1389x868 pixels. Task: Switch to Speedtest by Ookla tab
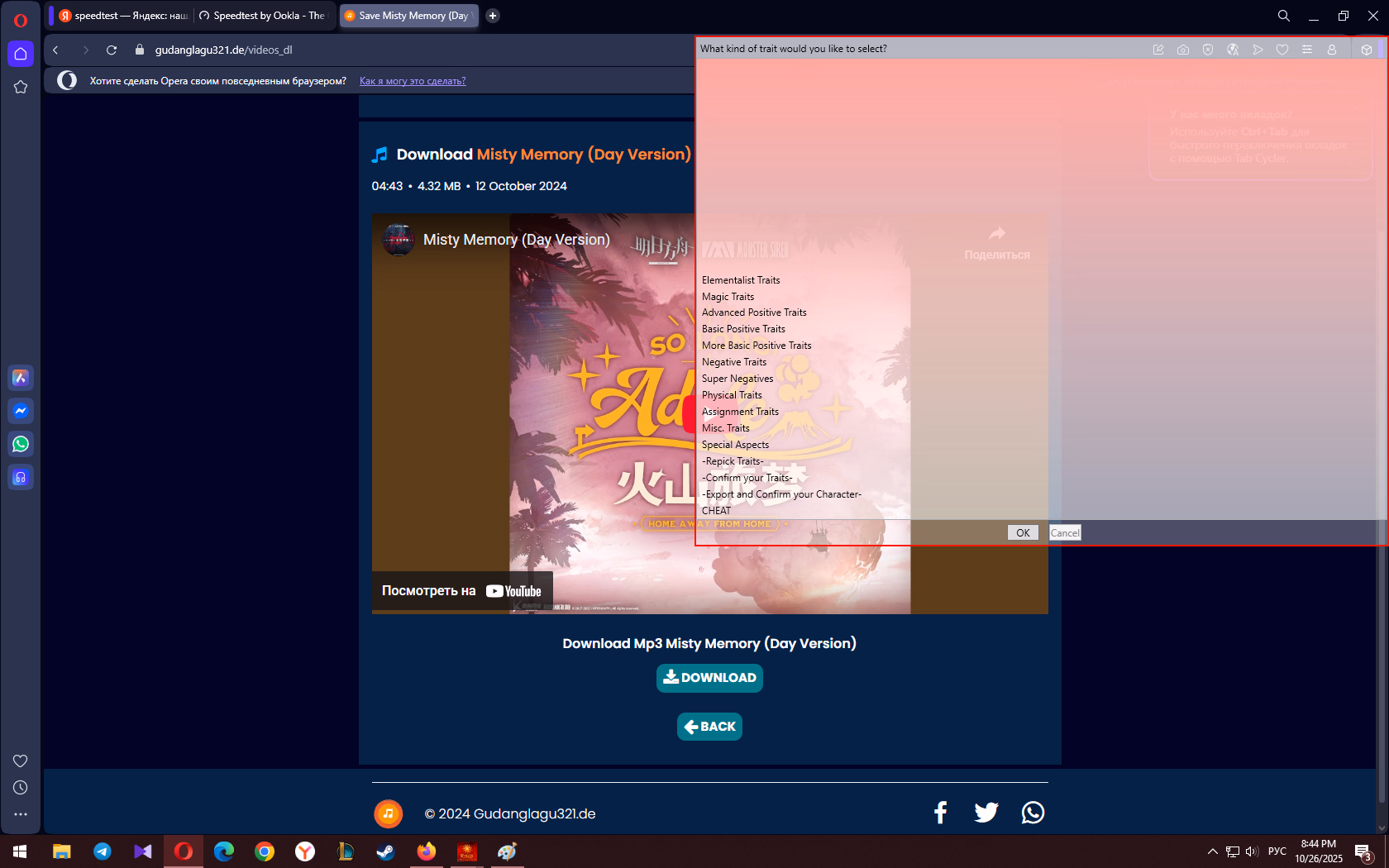click(265, 16)
